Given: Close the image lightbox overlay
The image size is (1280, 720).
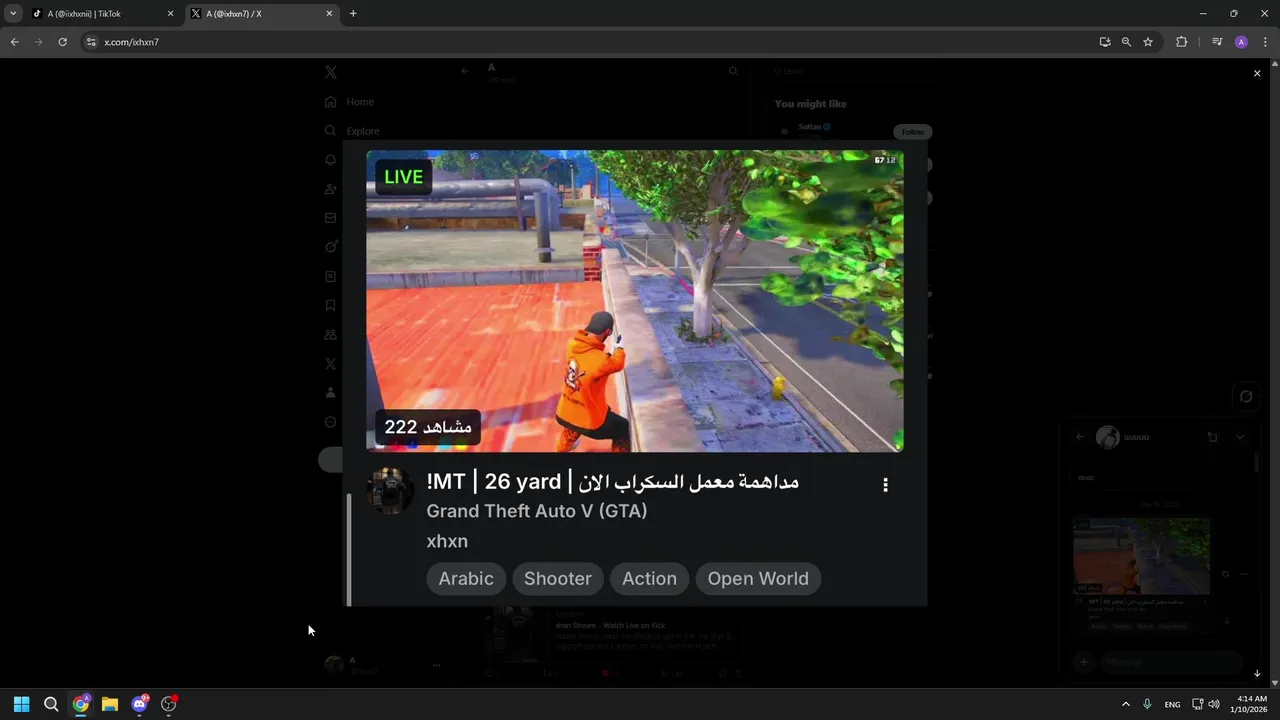Looking at the screenshot, I should tap(1257, 73).
